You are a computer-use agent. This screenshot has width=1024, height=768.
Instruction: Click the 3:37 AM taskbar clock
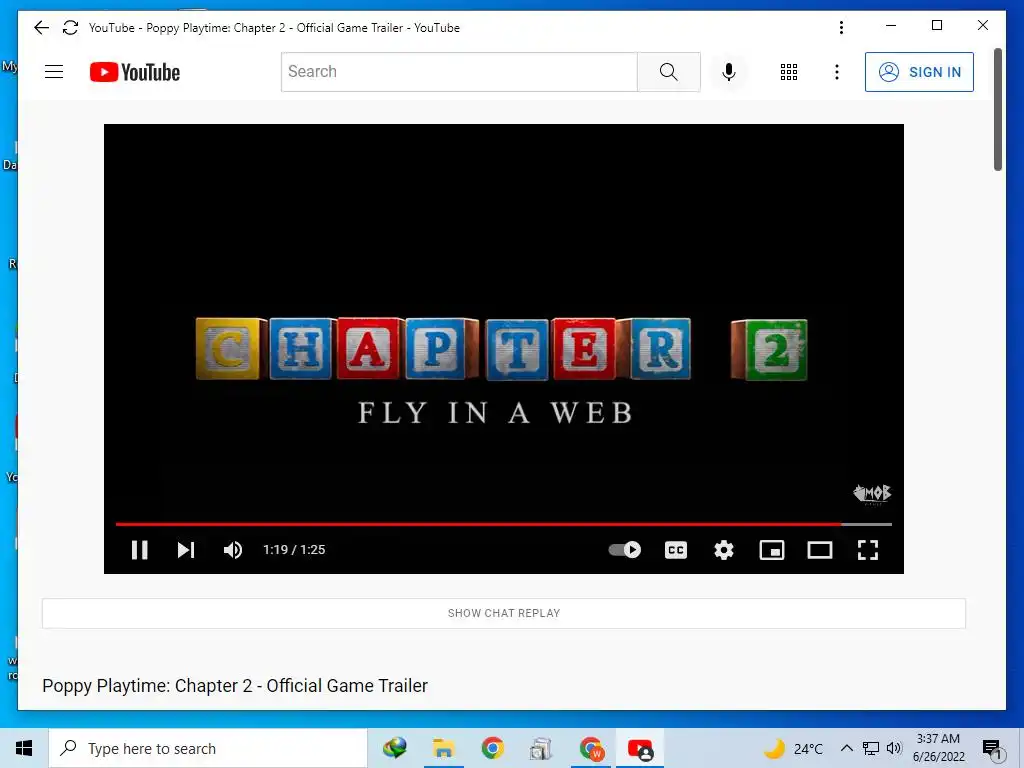tap(938, 748)
